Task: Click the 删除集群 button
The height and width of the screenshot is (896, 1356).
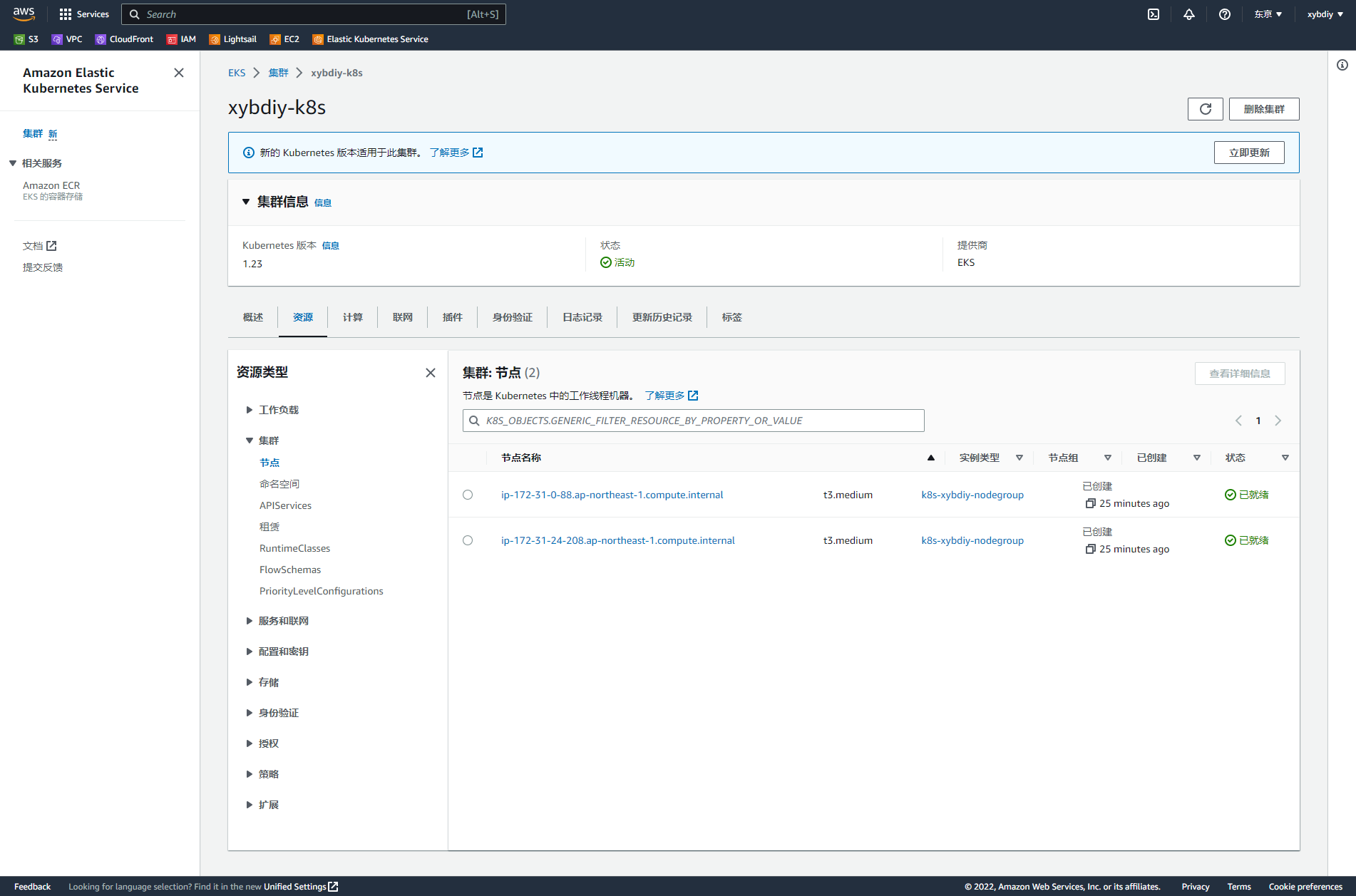Action: 1264,109
